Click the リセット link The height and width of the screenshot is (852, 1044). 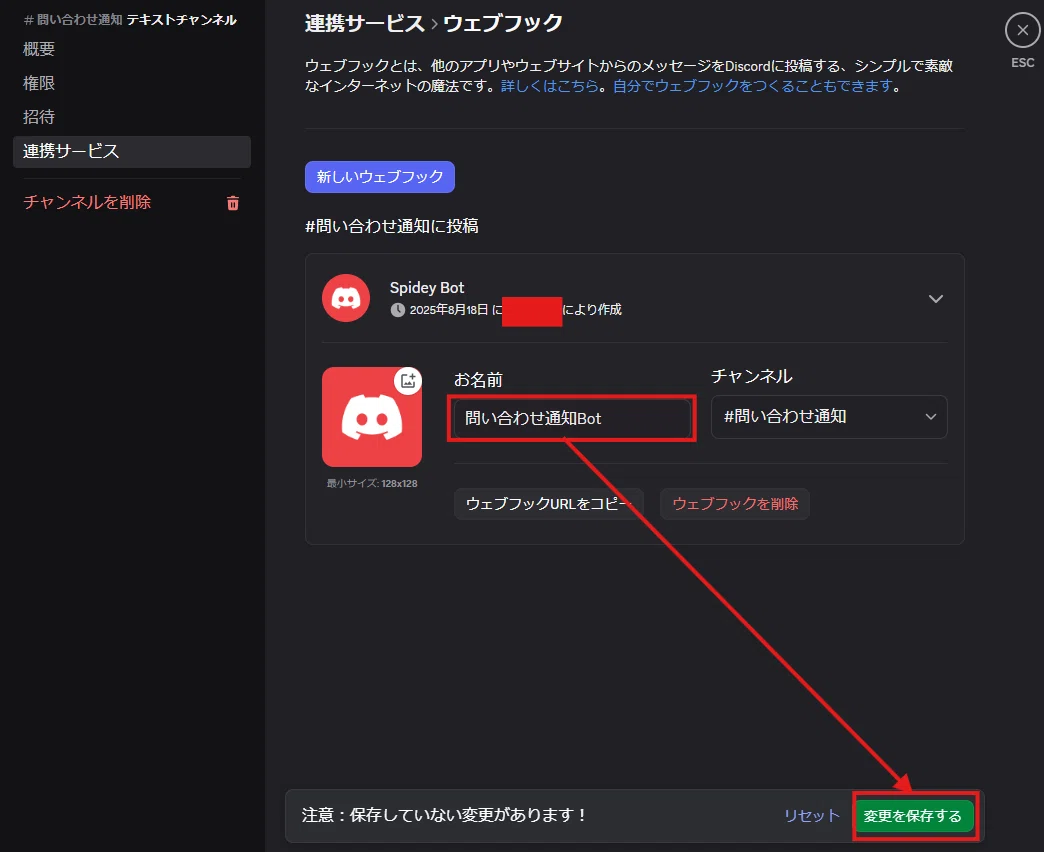[x=812, y=816]
